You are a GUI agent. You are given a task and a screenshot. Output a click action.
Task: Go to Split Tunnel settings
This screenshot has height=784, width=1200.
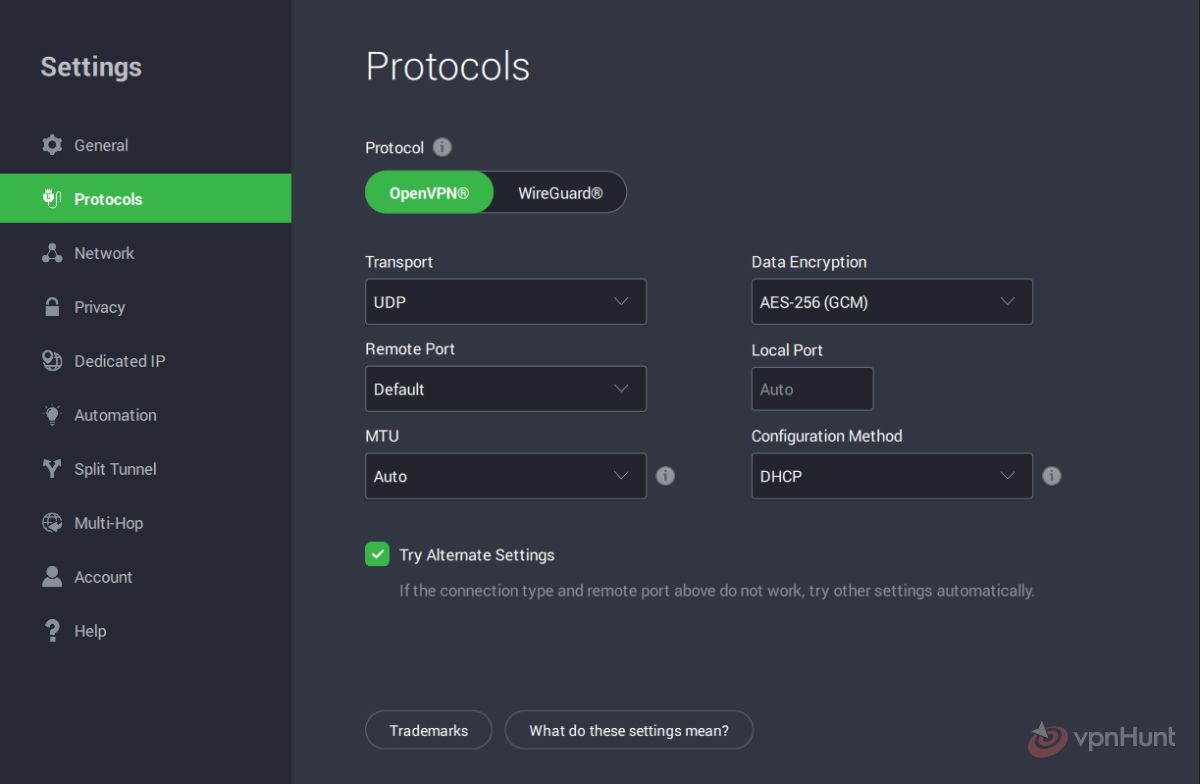tap(146, 469)
